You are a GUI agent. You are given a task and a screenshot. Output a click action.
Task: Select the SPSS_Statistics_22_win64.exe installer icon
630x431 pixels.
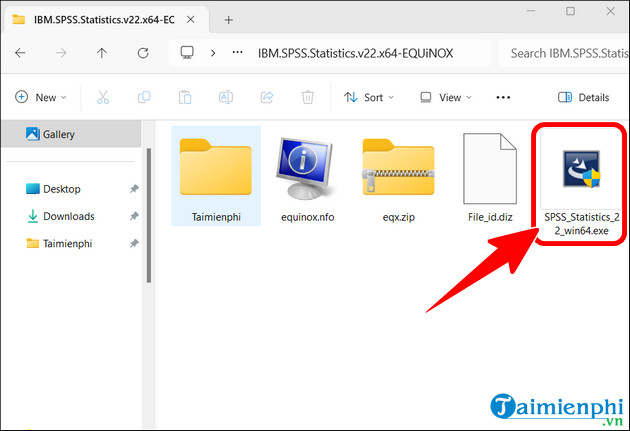point(581,169)
